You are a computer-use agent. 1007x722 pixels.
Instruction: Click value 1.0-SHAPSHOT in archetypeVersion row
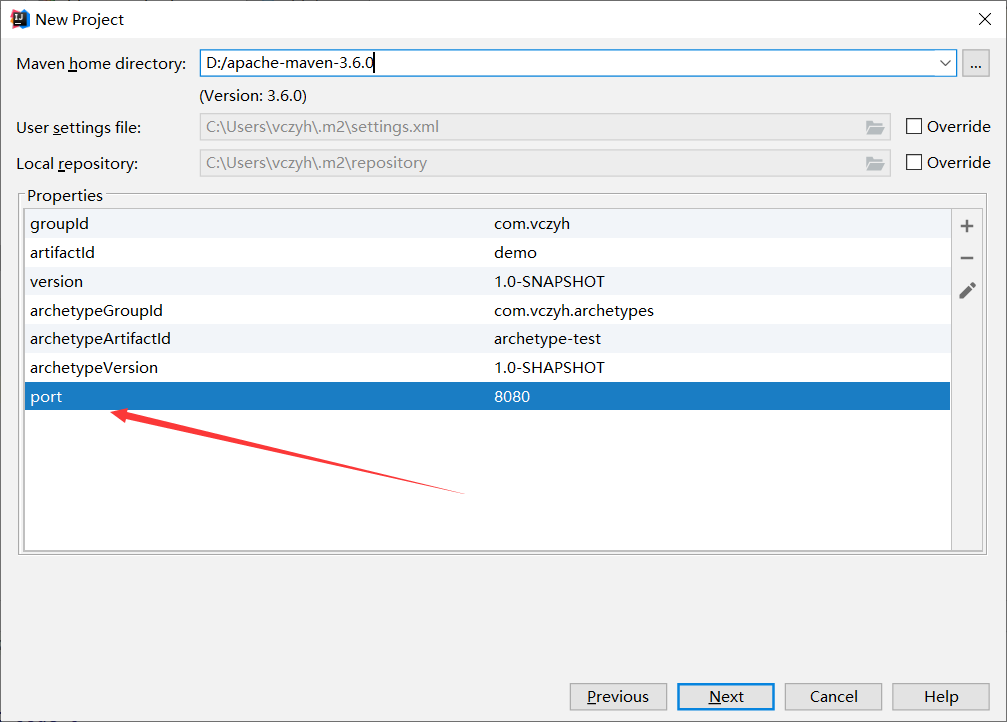(549, 367)
